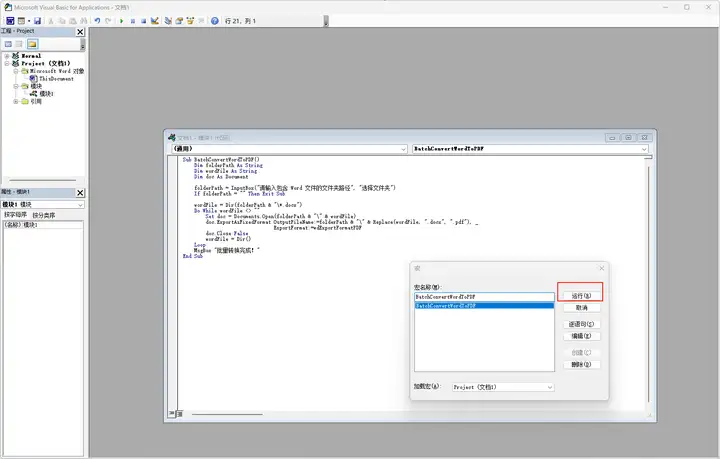Open the Properties Window toolbar icon
The image size is (720, 459).
pos(179,21)
